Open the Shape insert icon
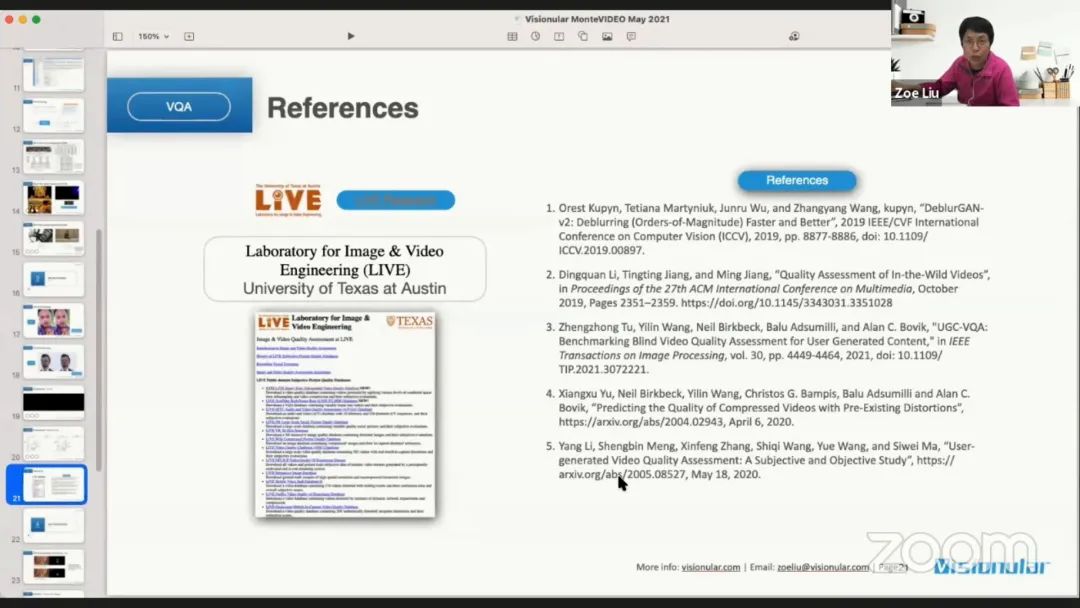 pos(583,36)
